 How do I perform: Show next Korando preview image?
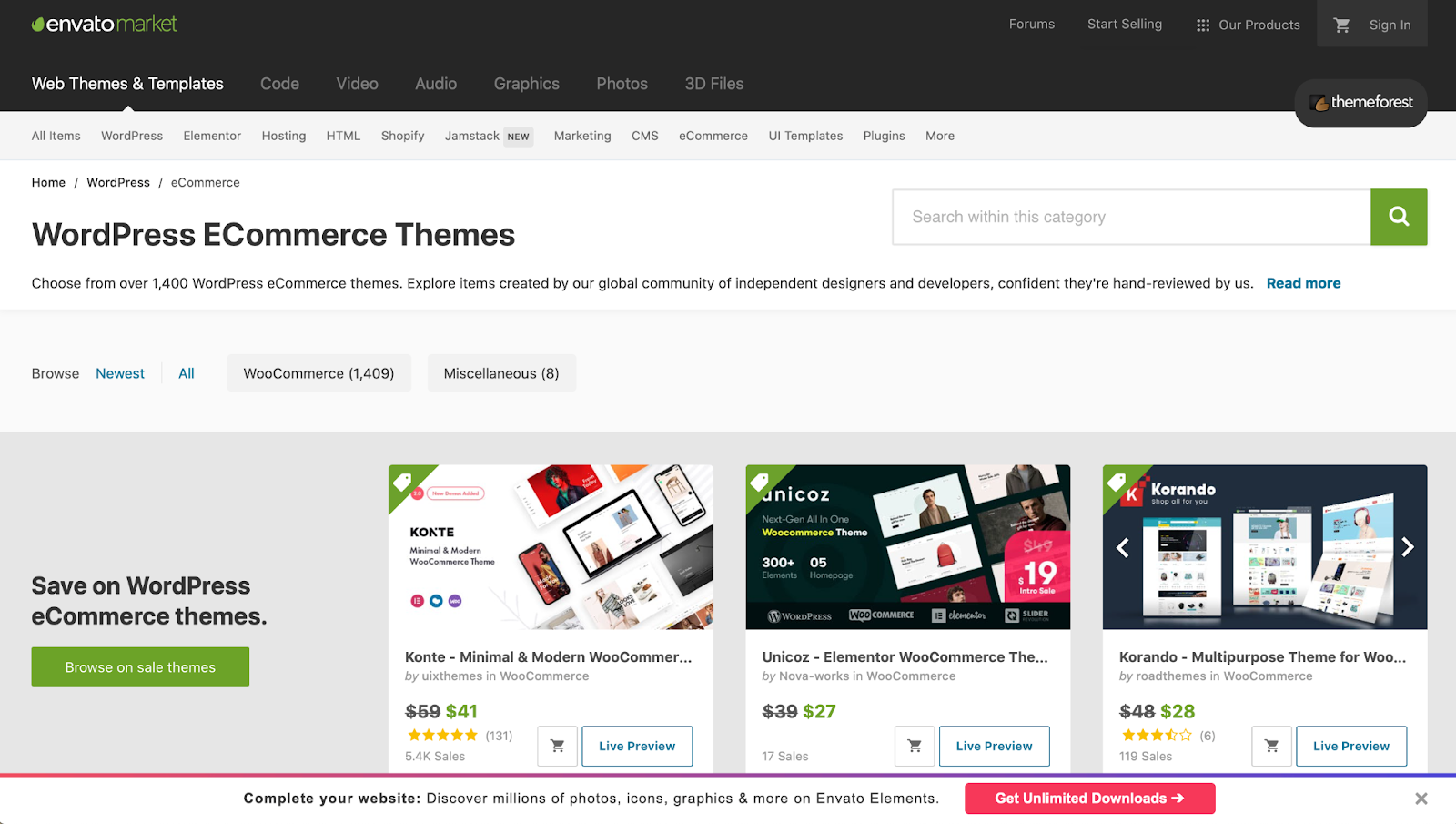click(x=1408, y=547)
